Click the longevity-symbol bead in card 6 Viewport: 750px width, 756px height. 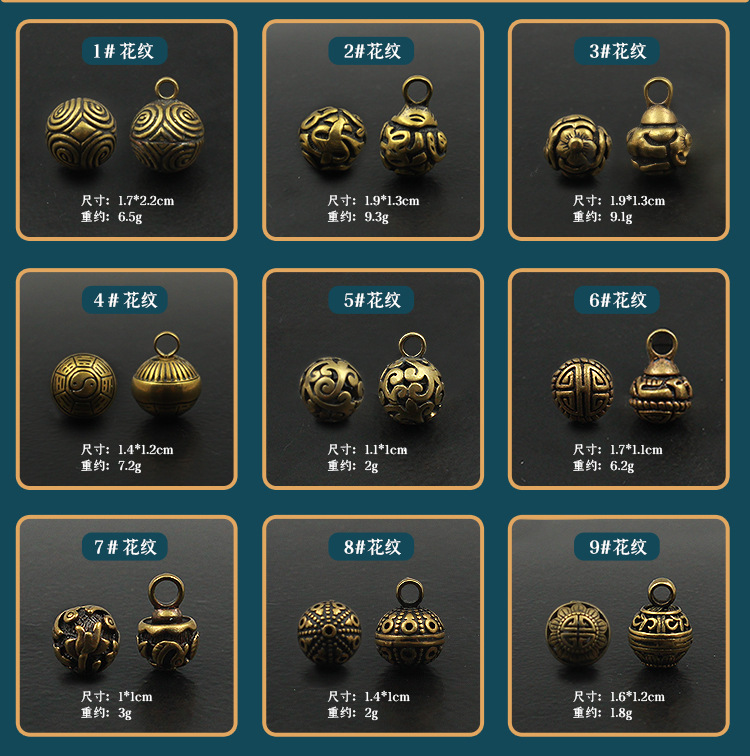coord(582,390)
